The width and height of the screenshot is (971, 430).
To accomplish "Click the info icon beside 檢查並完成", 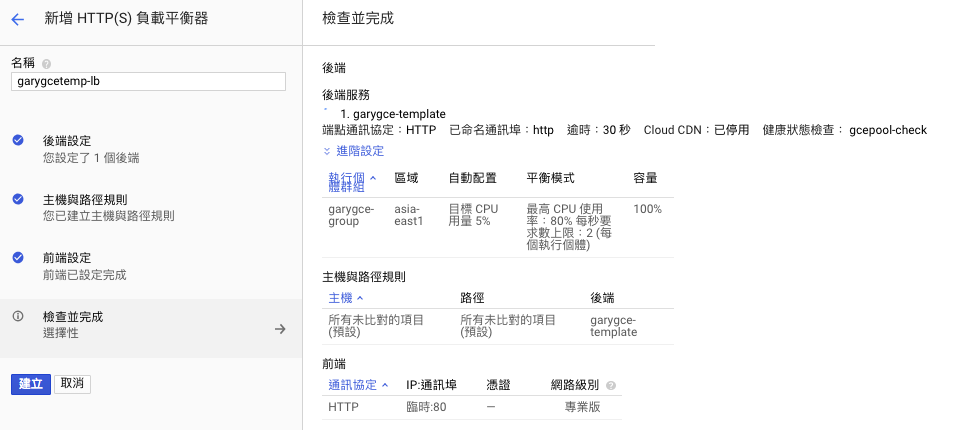I will click(x=18, y=316).
